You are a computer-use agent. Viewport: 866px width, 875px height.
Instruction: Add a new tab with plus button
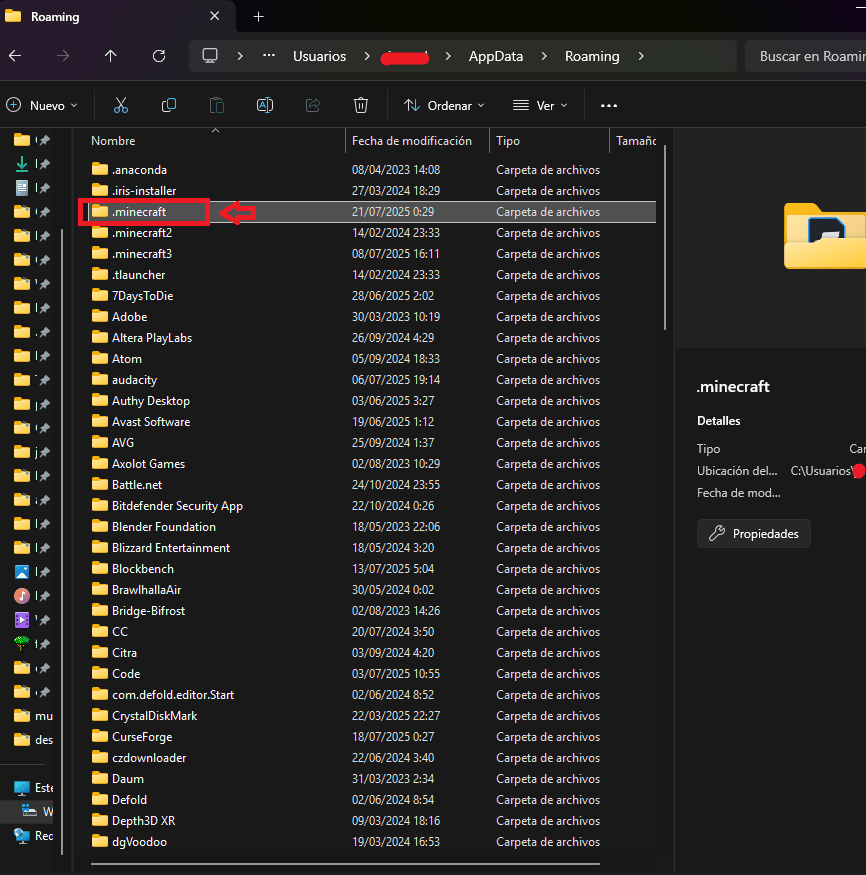[258, 17]
